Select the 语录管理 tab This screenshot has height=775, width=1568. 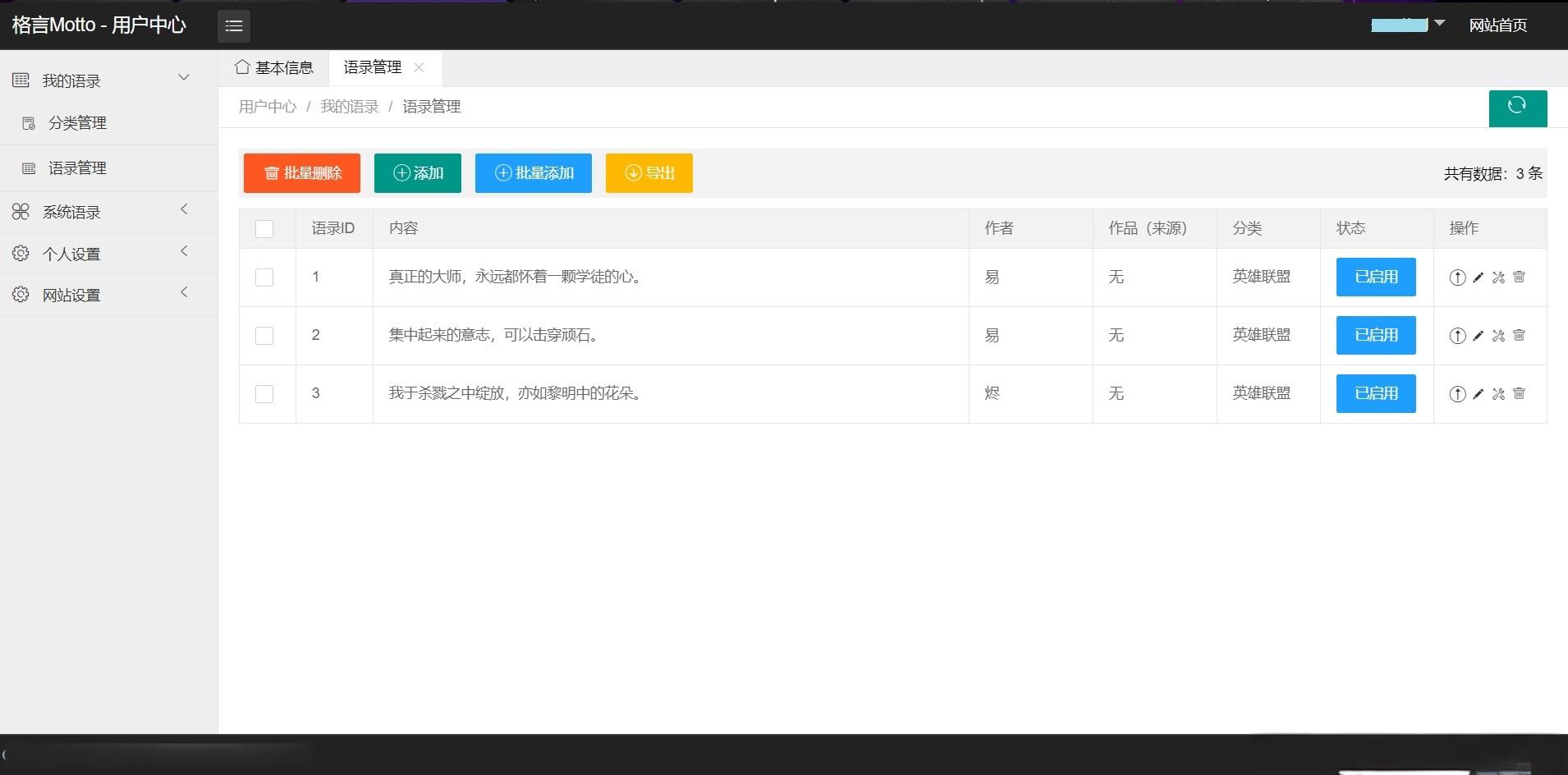(x=373, y=68)
